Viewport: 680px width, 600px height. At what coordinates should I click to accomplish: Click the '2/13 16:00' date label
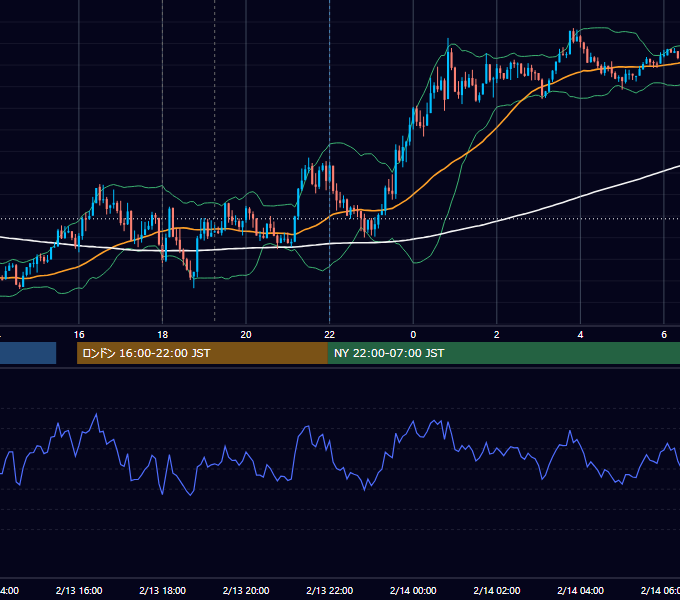tap(79, 590)
